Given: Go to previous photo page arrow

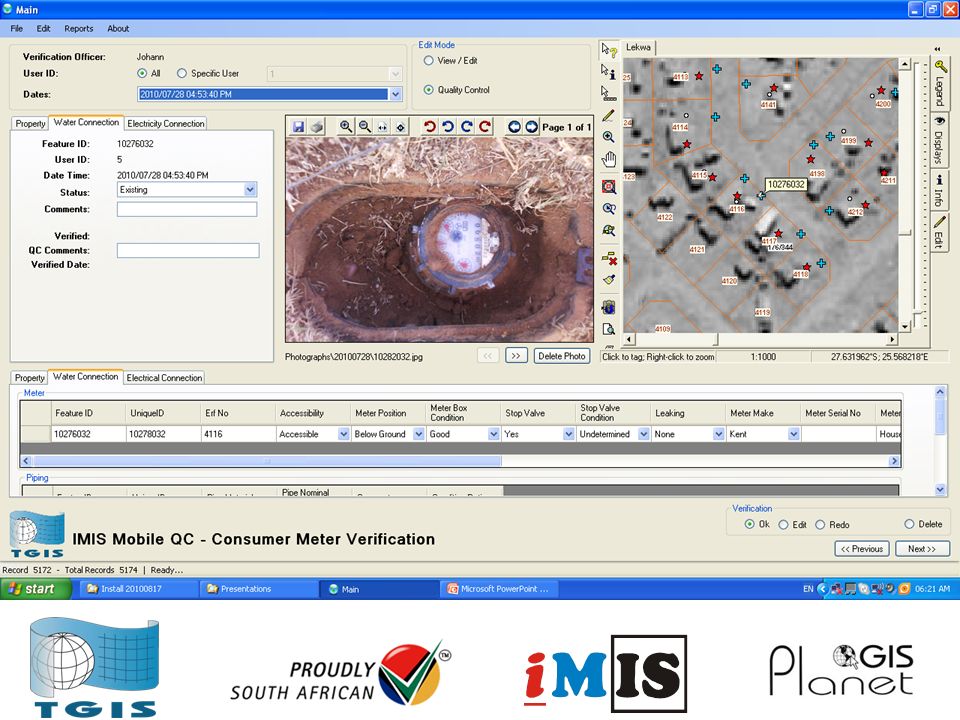Looking at the screenshot, I should click(514, 127).
